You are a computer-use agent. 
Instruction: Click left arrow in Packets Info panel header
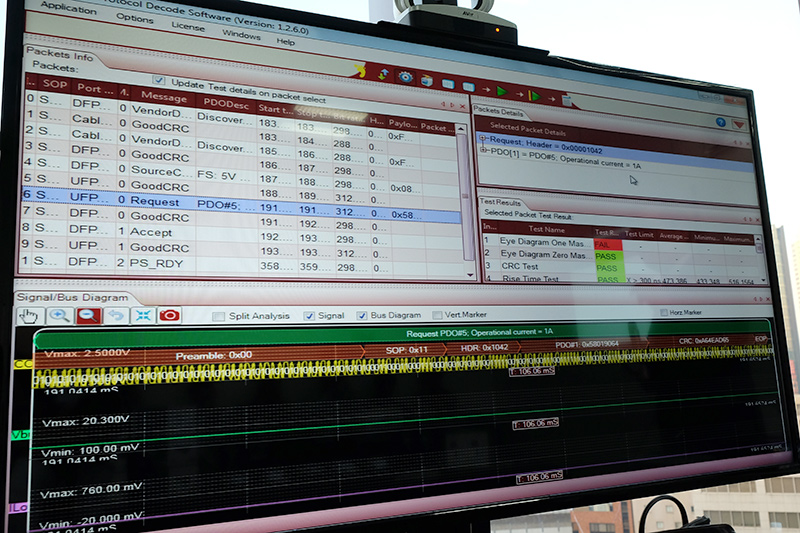443,104
